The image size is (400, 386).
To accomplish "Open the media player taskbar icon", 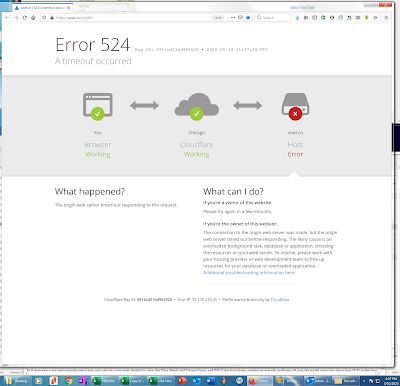I will (x=38, y=381).
